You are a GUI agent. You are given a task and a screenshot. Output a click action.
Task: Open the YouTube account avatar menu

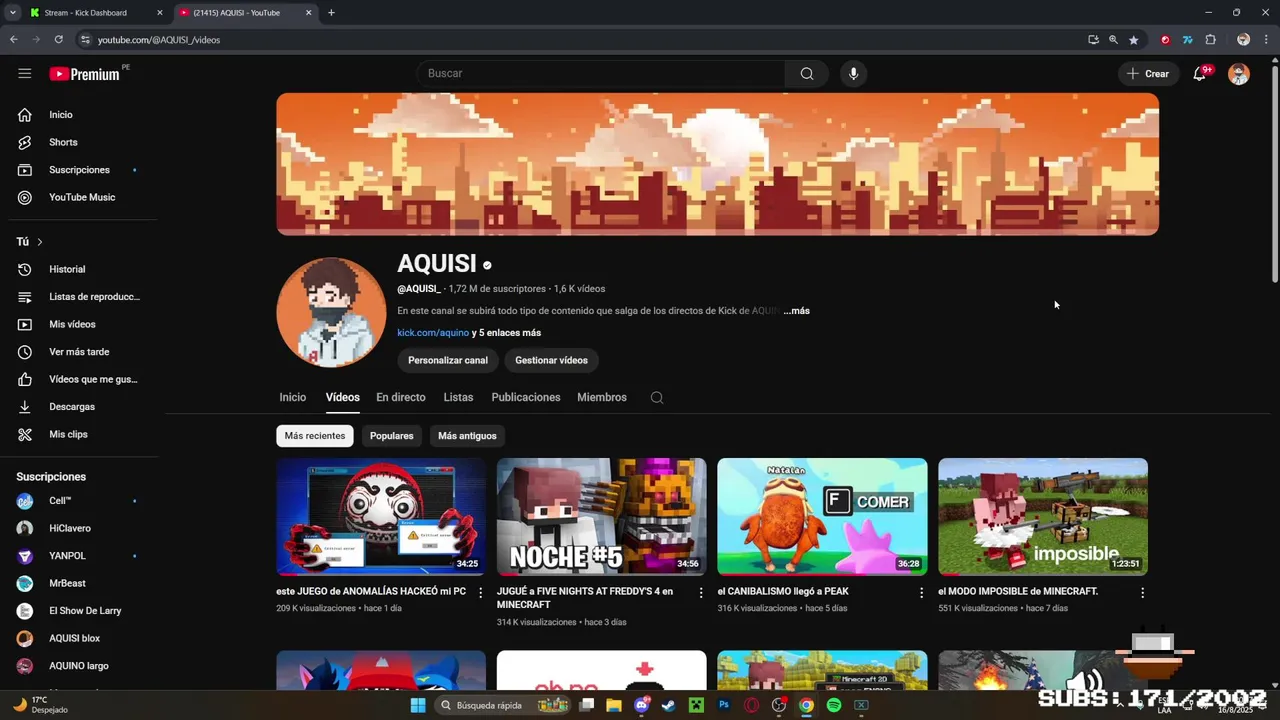pos(1239,73)
